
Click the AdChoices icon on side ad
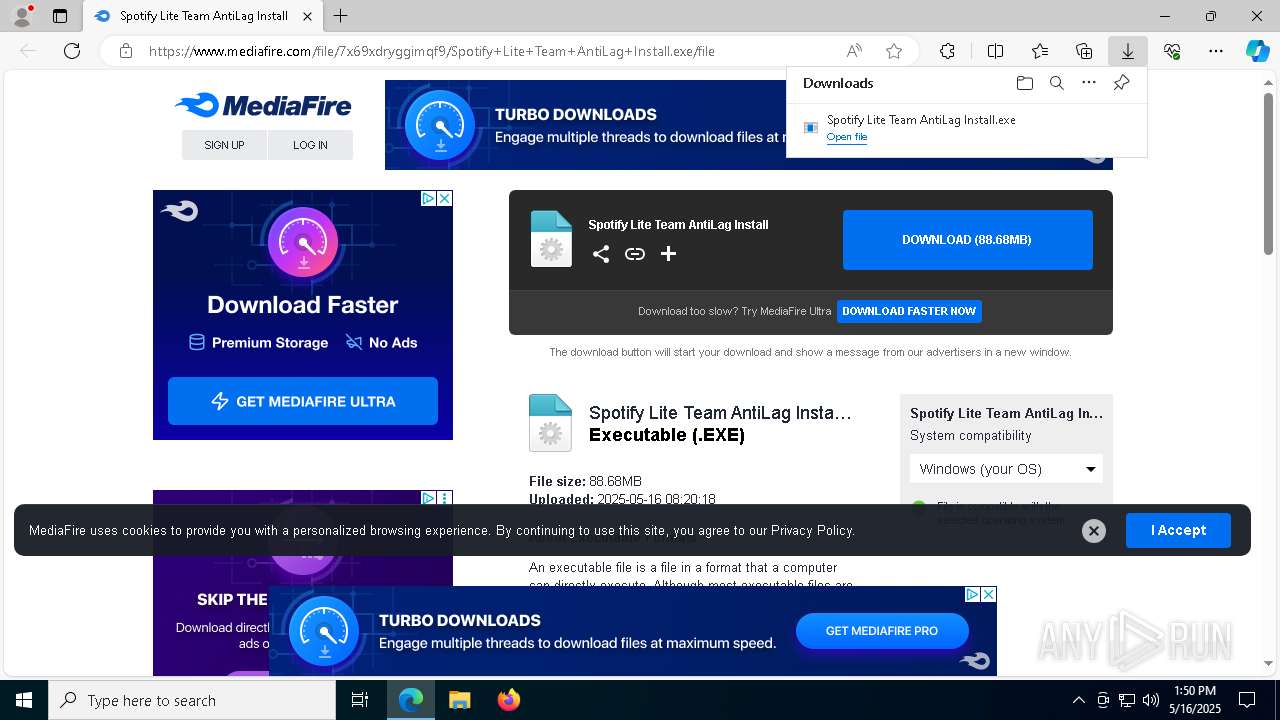click(x=428, y=199)
